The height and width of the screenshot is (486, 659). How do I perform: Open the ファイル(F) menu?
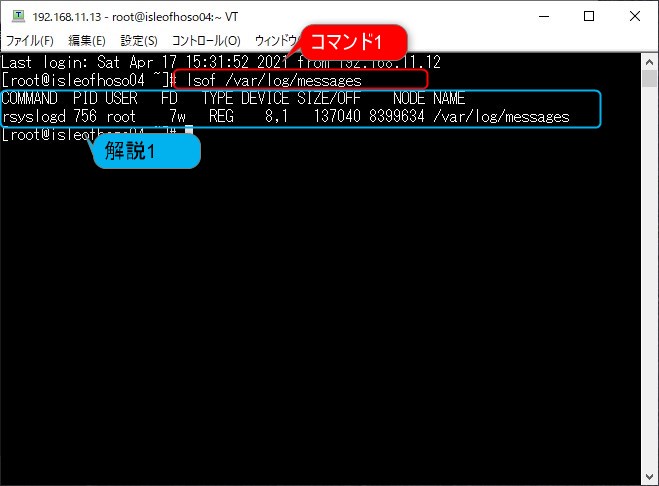(29, 40)
